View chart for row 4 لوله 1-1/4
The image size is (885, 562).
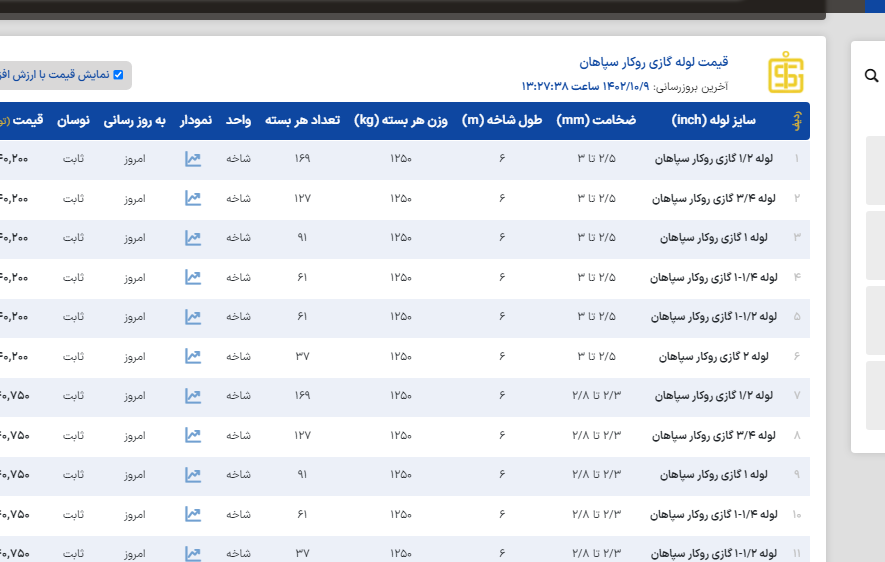click(193, 277)
